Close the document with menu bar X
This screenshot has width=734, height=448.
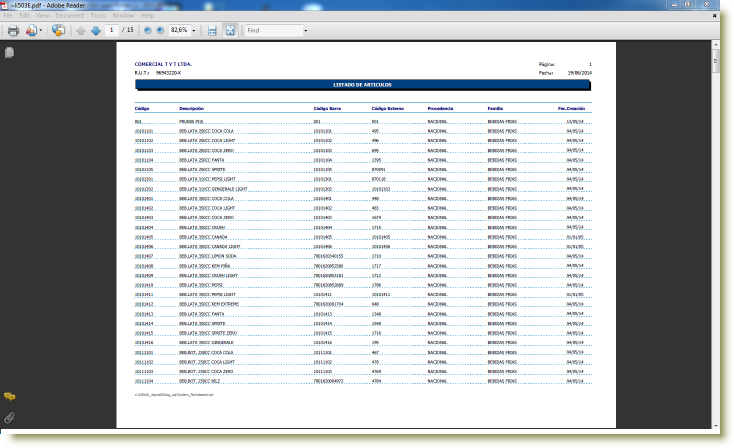pos(714,15)
